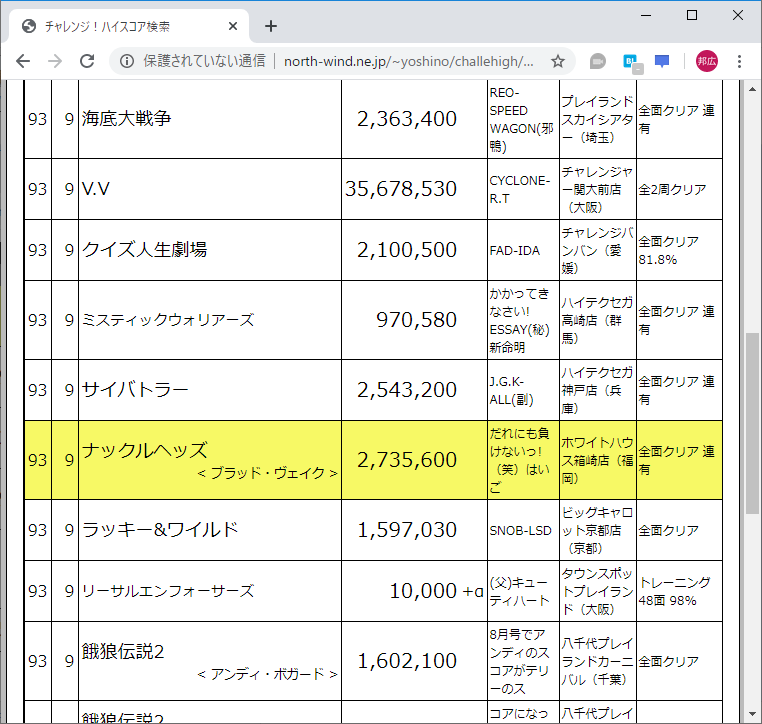
Task: Select the score 2,543,200
Action: point(407,390)
